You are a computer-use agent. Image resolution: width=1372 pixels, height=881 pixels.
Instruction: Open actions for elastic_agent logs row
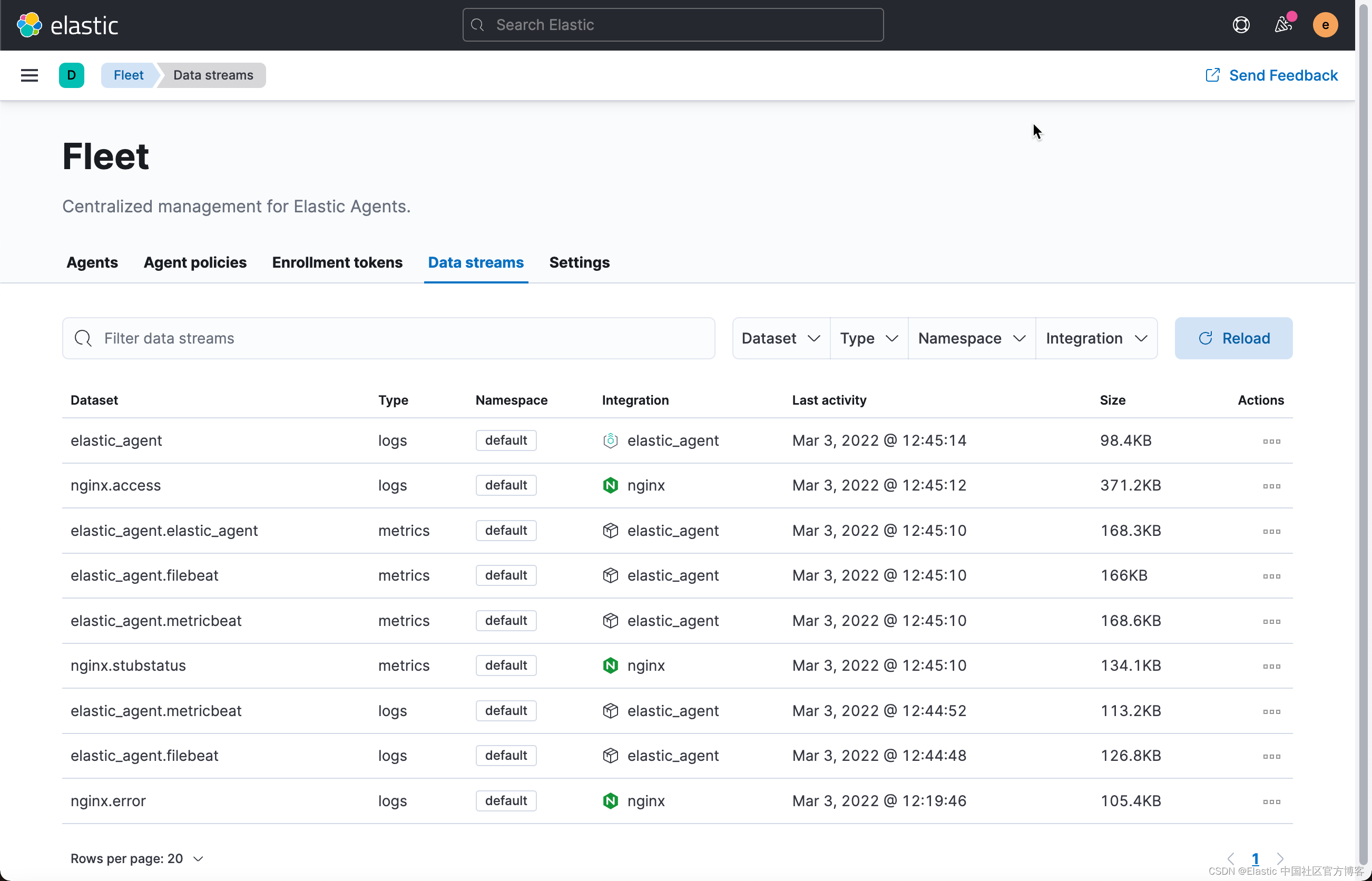coord(1271,441)
